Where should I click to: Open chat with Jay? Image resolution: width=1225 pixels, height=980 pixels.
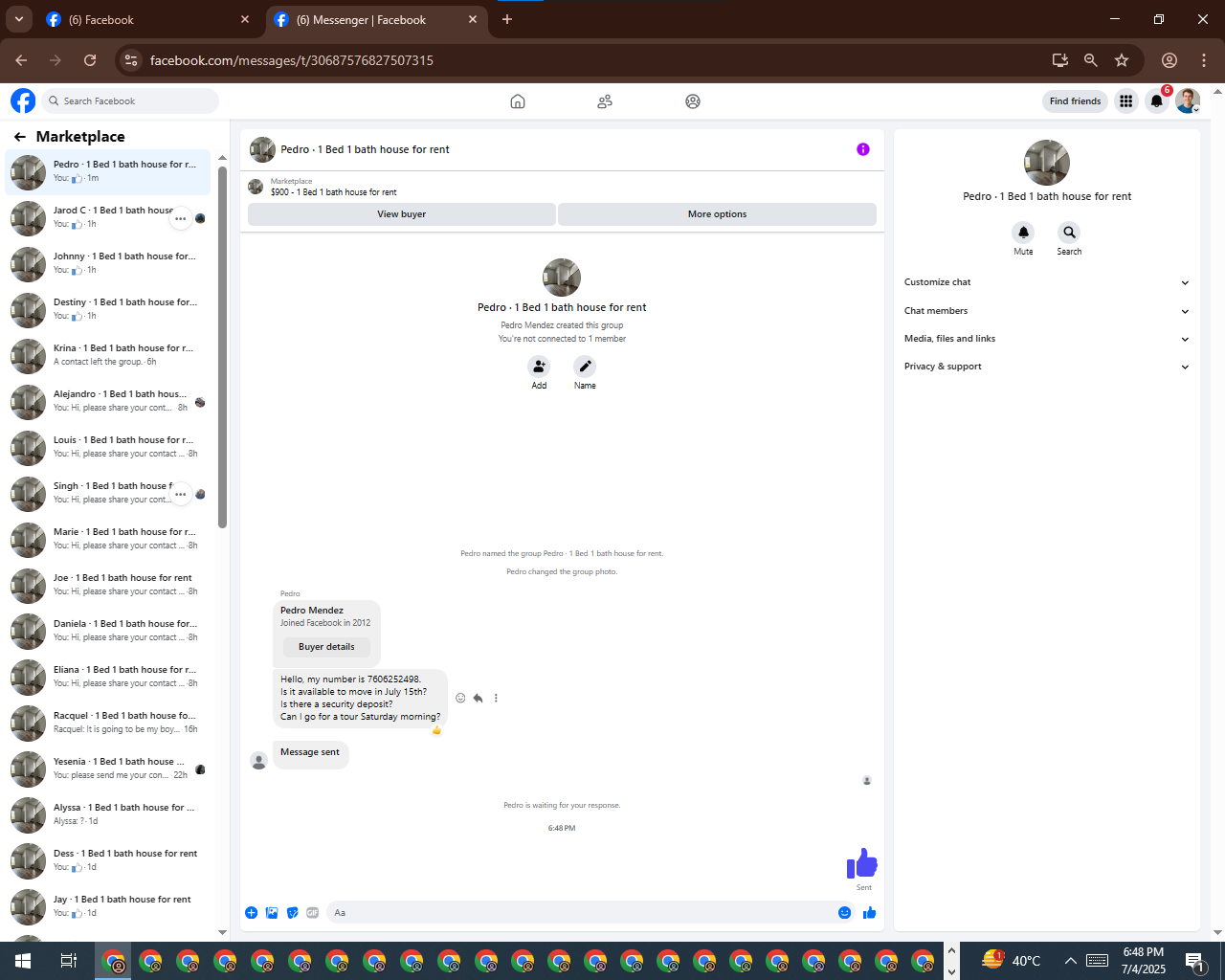tap(108, 907)
